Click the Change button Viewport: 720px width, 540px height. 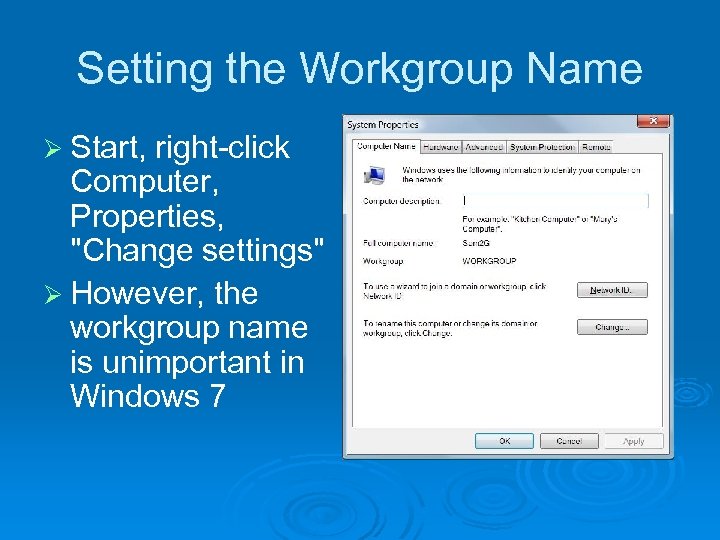coord(612,327)
